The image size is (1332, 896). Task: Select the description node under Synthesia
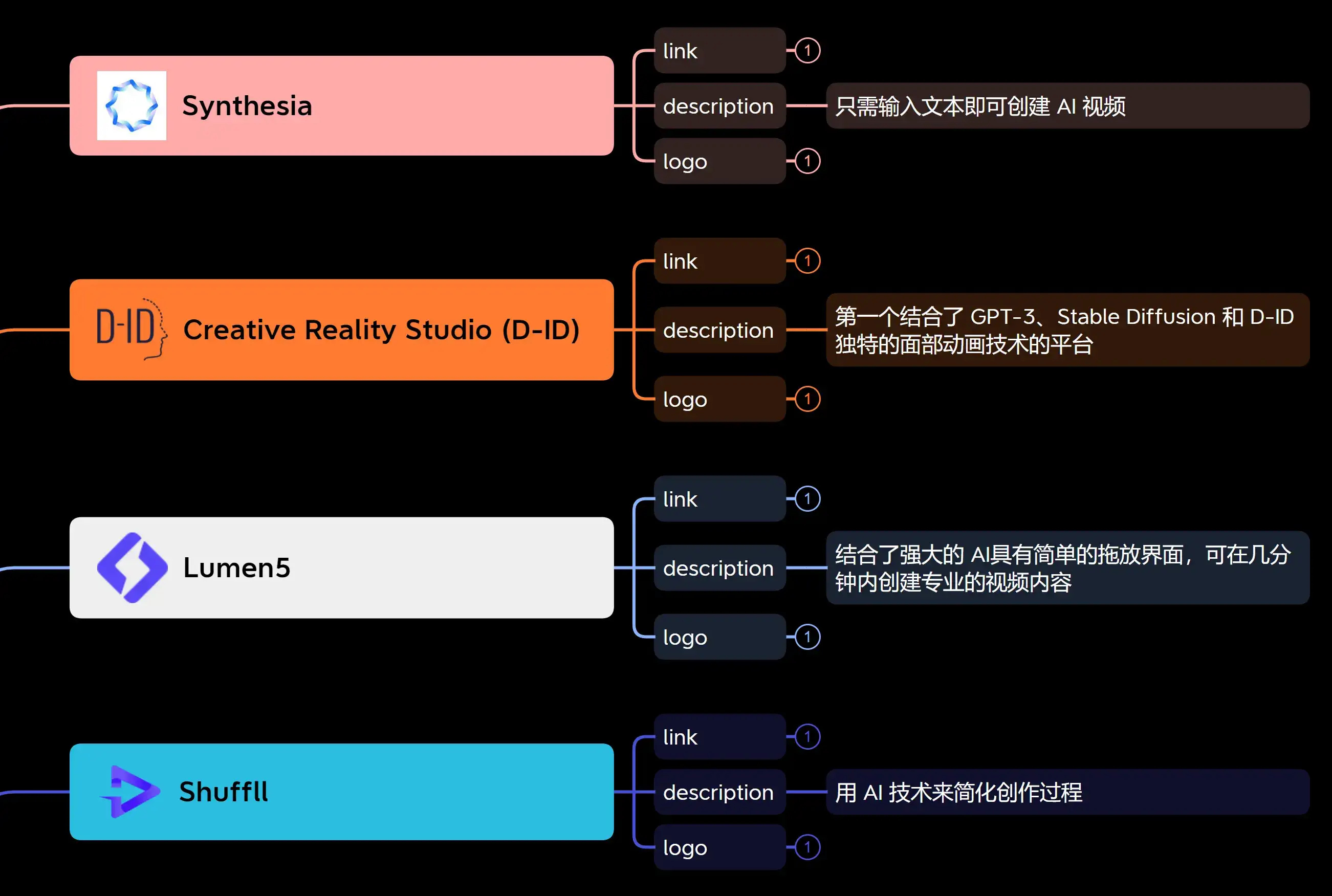[x=719, y=106]
